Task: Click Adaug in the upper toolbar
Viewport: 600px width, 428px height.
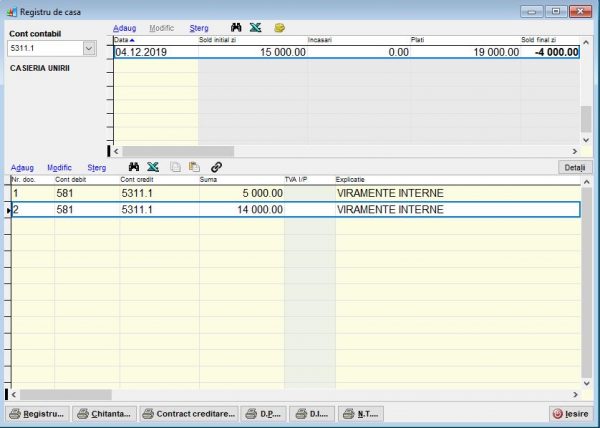Action: tap(124, 28)
